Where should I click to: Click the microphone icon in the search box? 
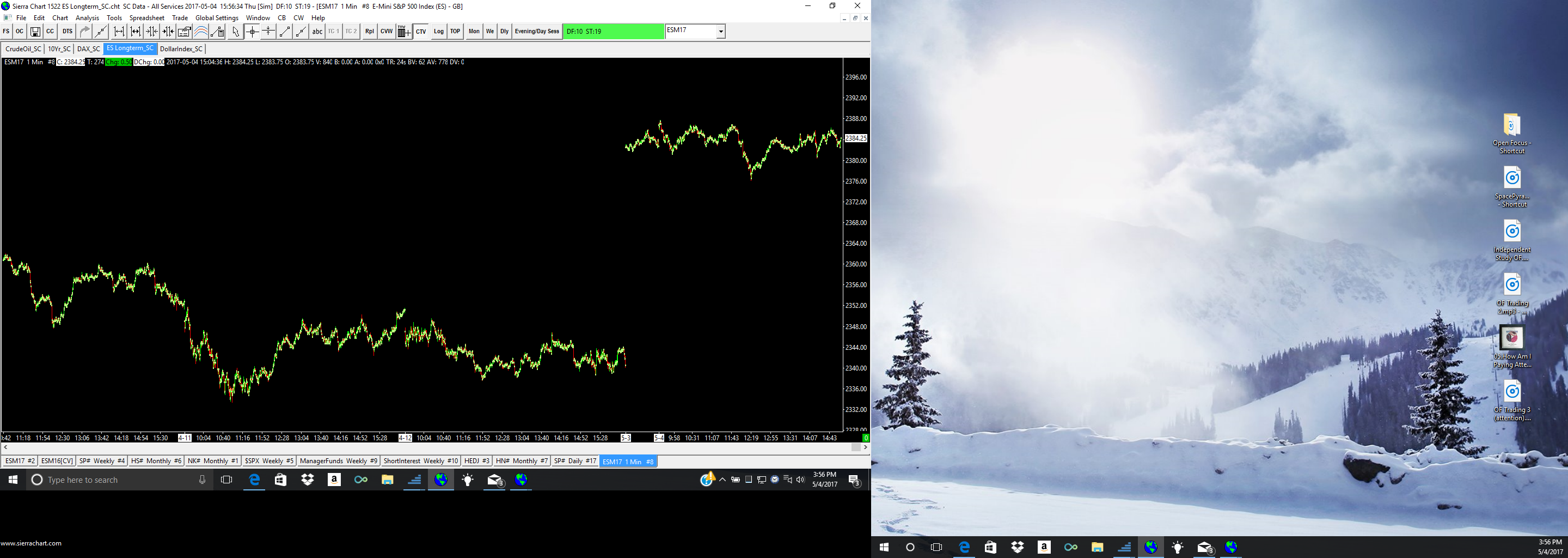tap(202, 480)
